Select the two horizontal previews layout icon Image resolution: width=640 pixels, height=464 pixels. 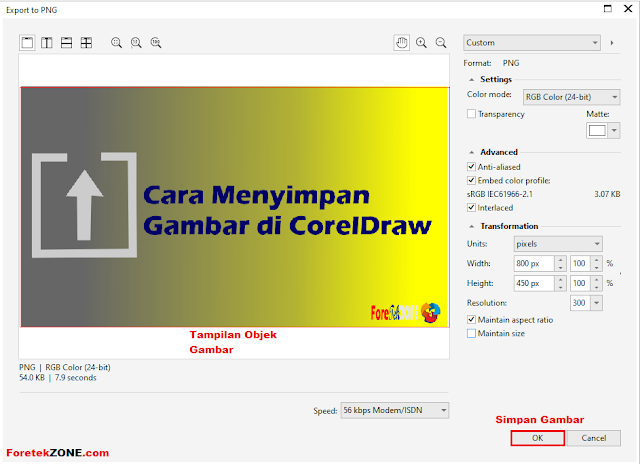pyautogui.click(x=67, y=43)
